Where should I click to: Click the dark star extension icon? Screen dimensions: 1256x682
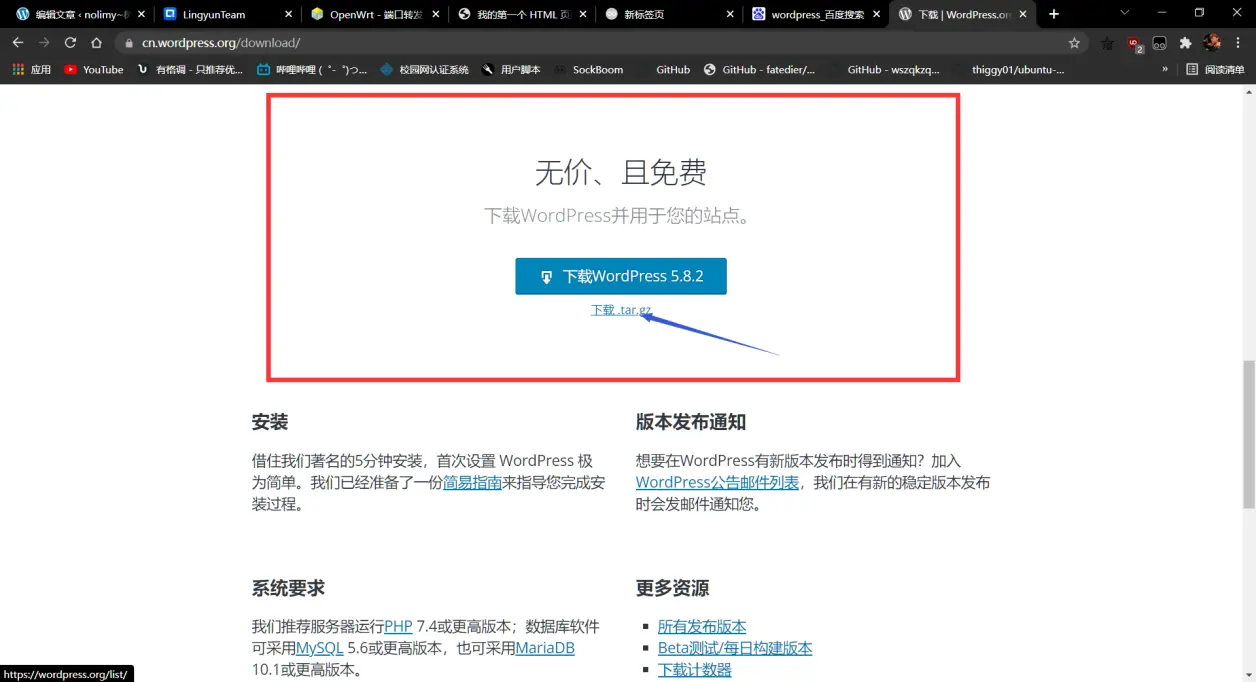click(x=1108, y=43)
